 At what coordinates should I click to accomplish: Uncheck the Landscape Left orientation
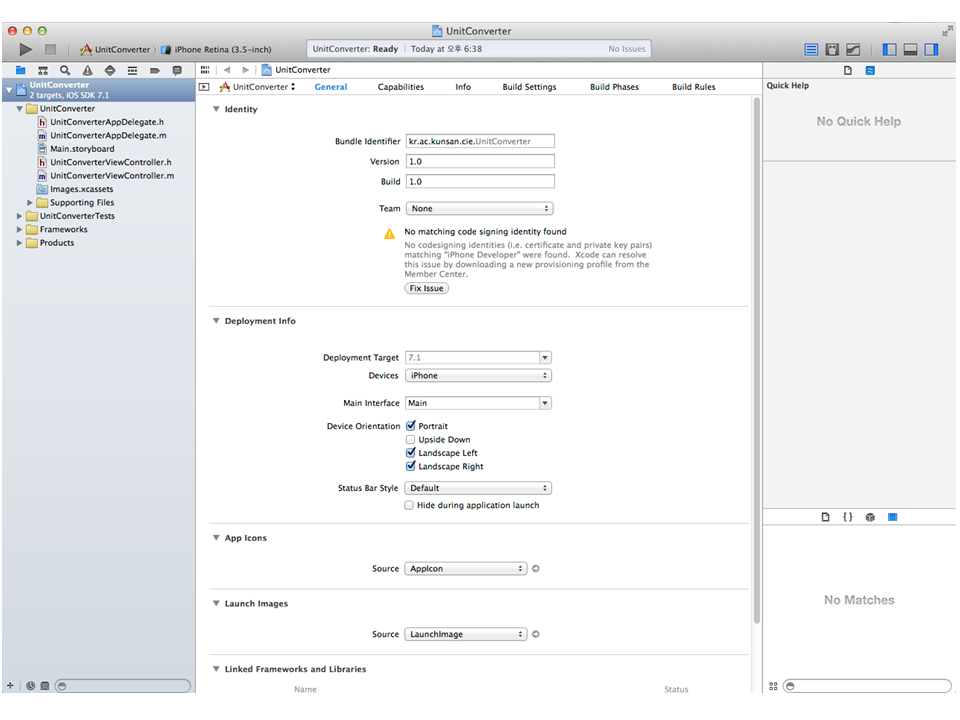[x=410, y=453]
